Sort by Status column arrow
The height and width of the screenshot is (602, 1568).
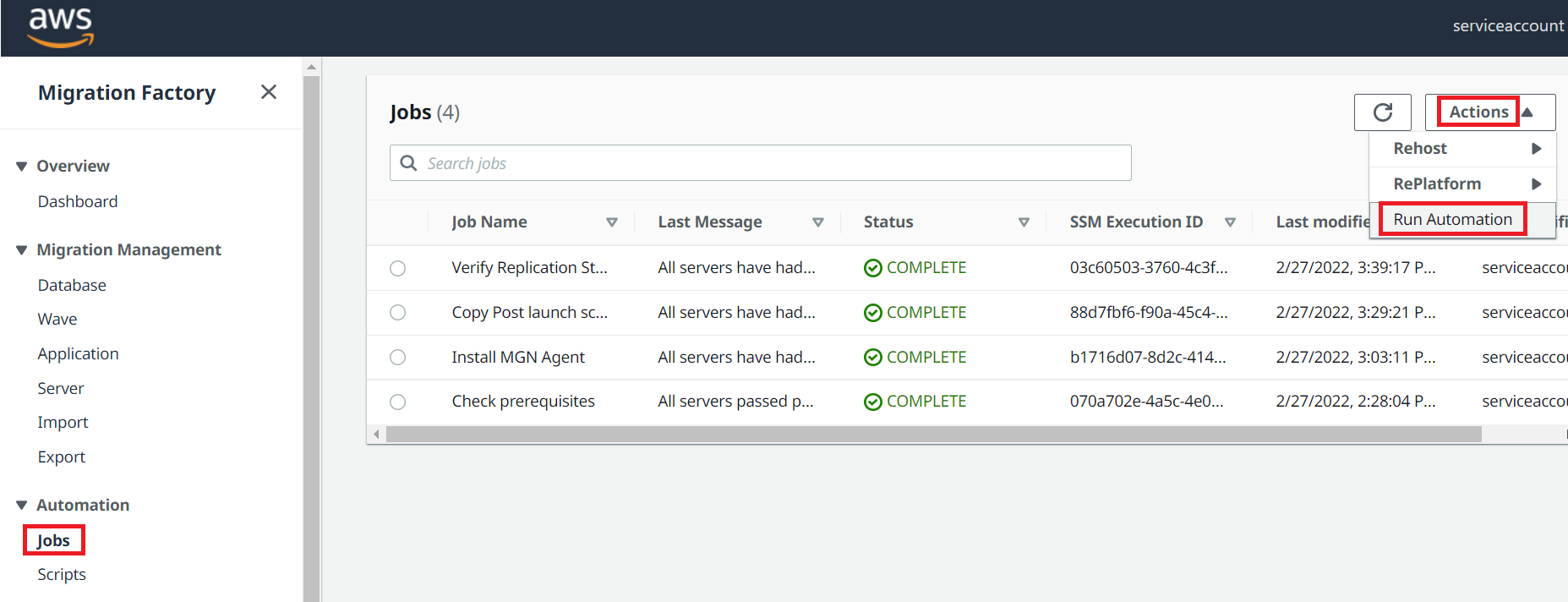pyautogui.click(x=1024, y=222)
